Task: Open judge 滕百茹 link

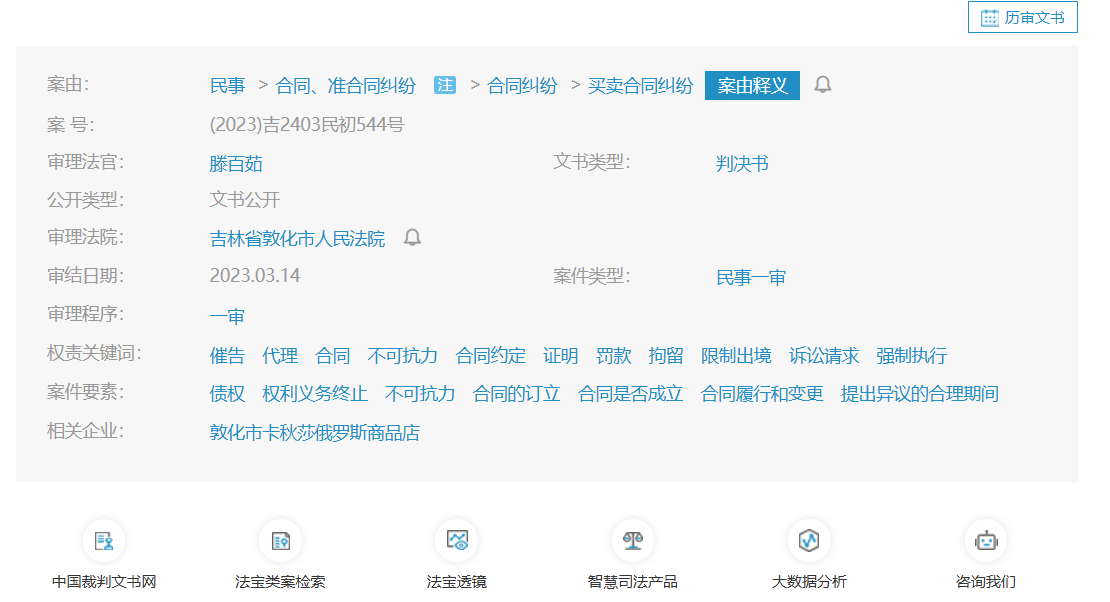Action: point(236,164)
